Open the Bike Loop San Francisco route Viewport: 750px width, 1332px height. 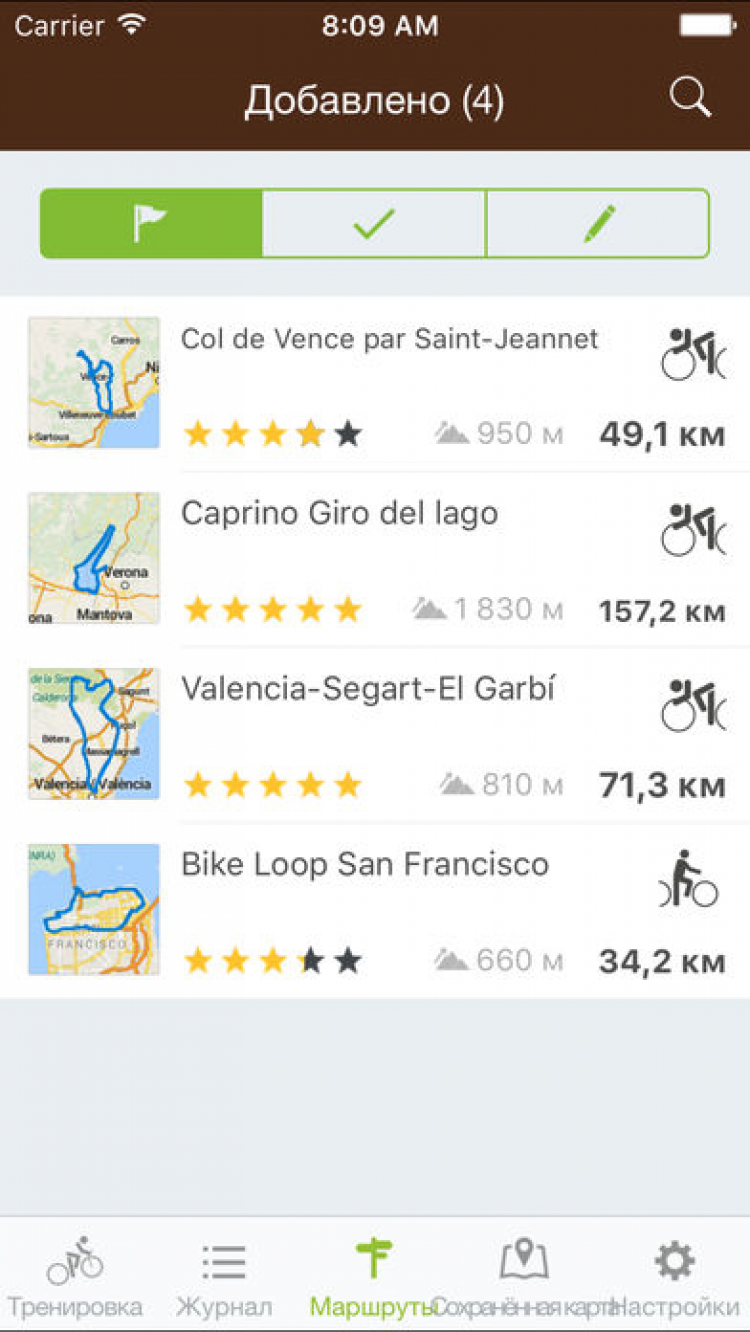[x=365, y=865]
